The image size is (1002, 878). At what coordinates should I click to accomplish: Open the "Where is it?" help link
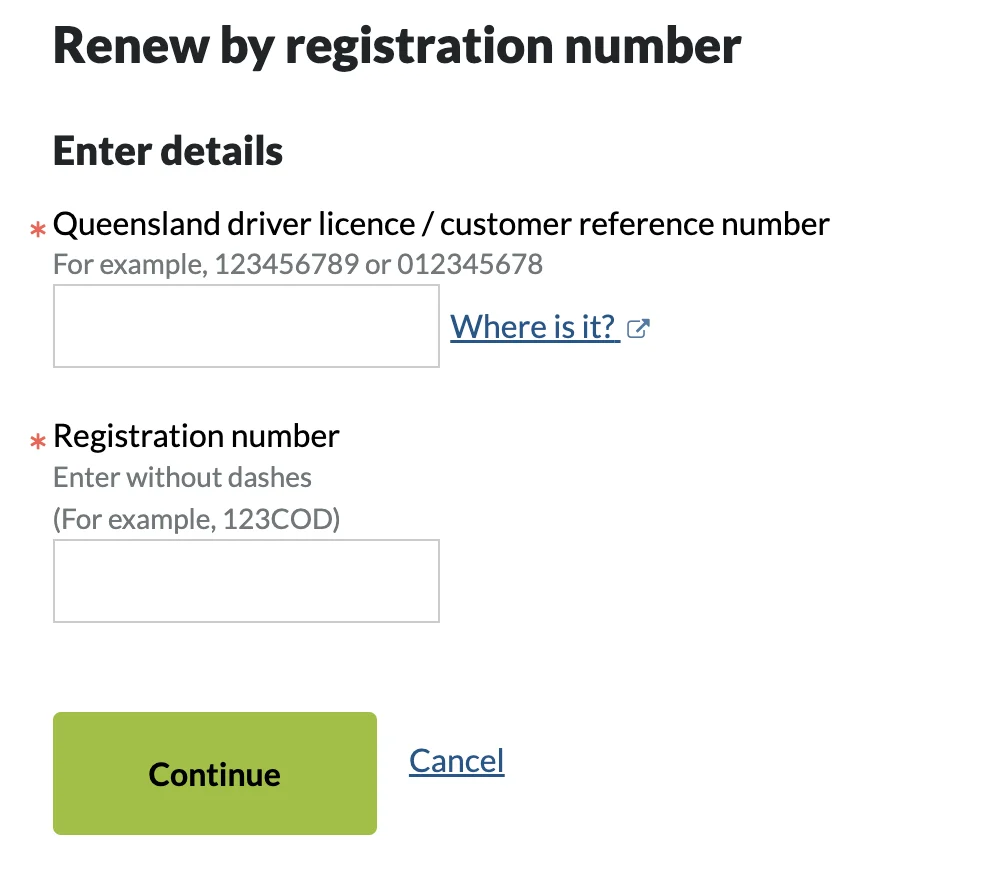533,327
